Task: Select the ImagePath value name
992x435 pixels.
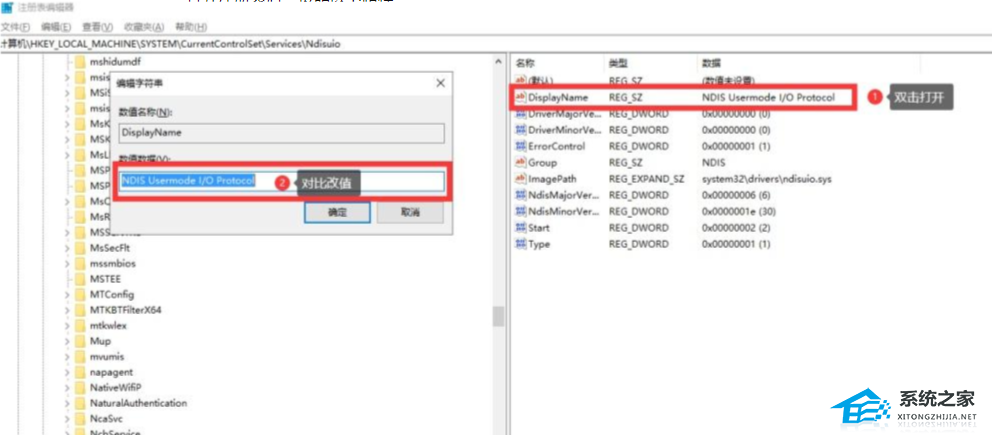Action: 552,179
